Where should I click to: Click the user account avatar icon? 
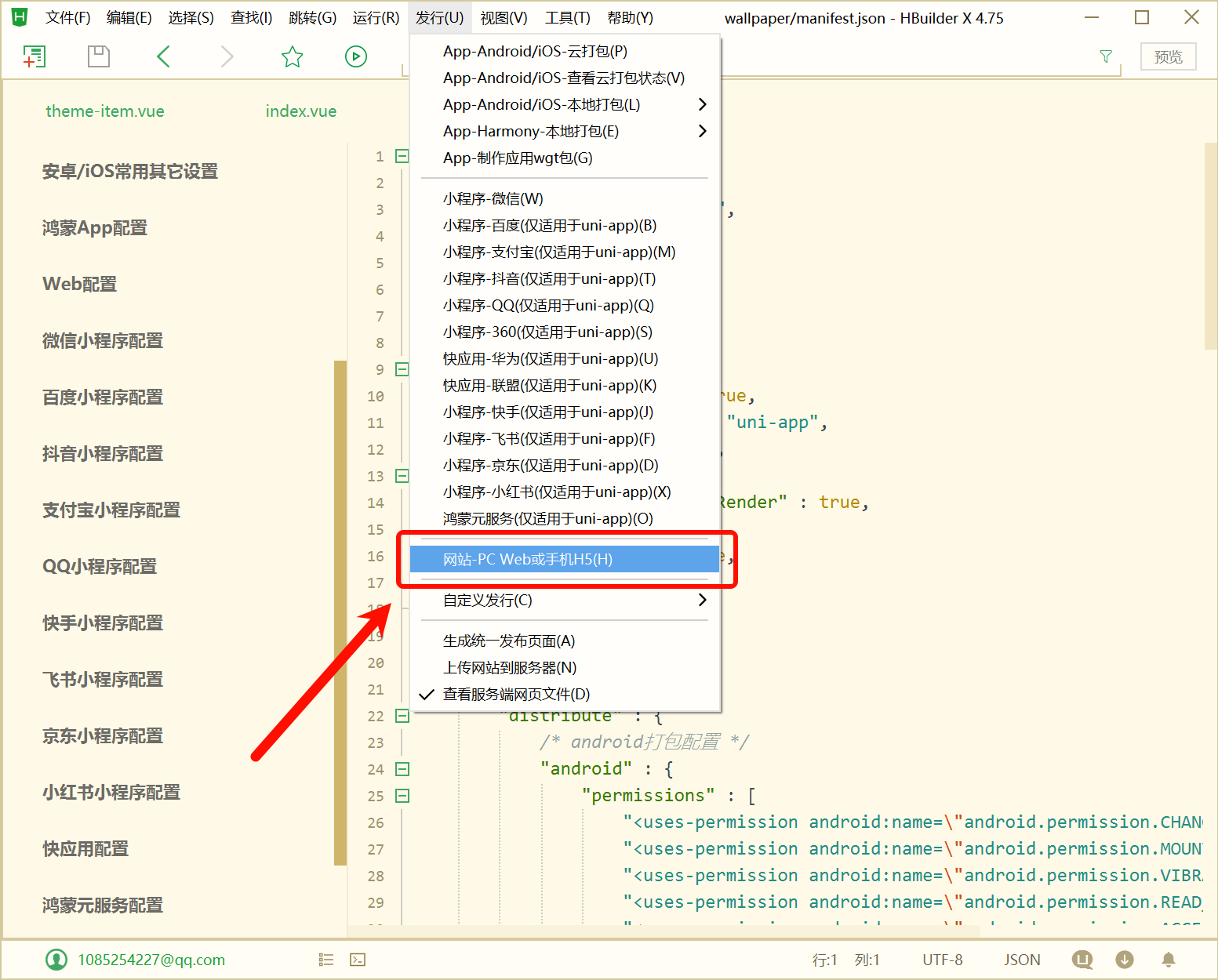point(56,960)
